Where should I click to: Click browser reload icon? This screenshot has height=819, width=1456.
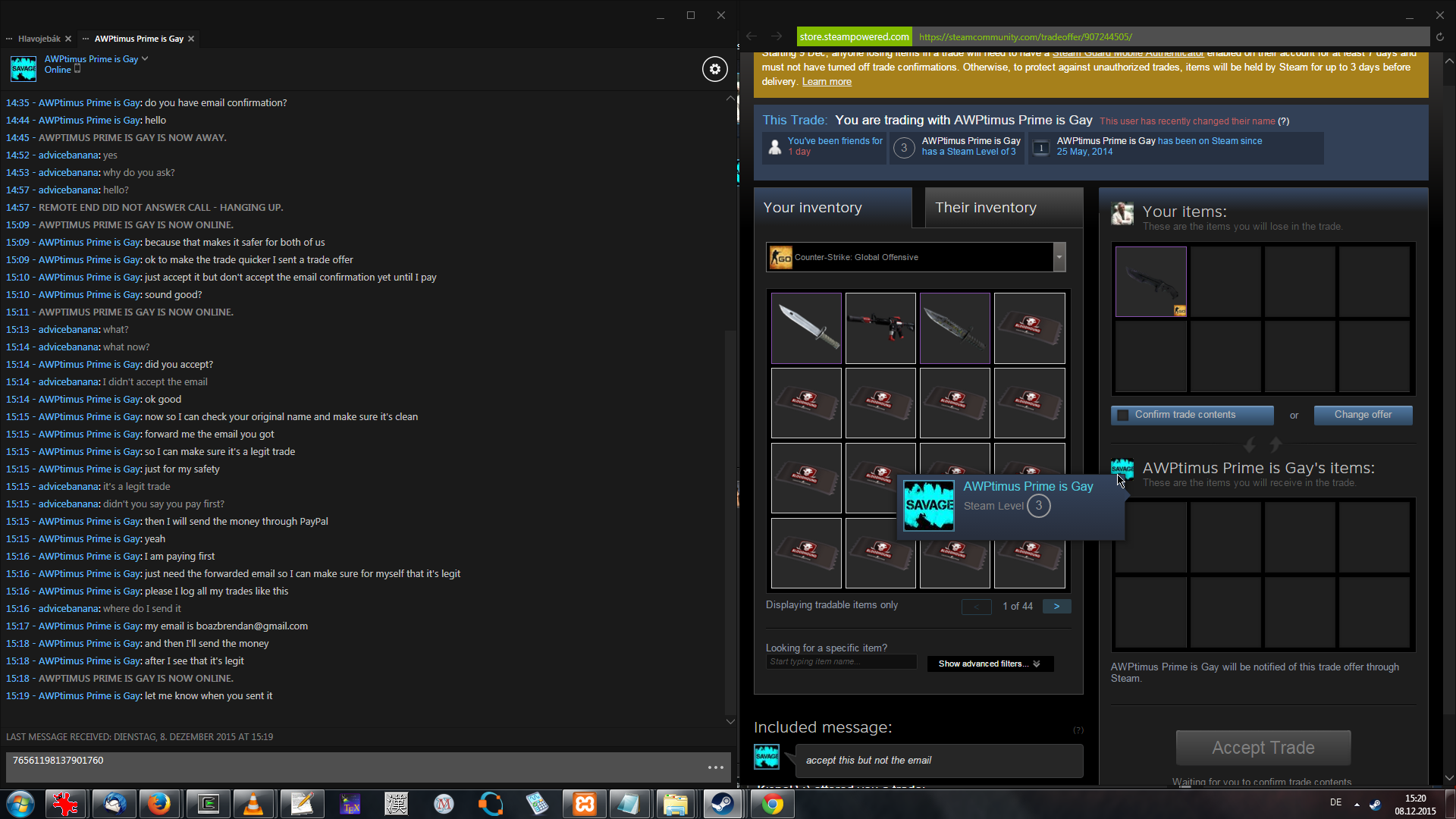coord(1440,36)
